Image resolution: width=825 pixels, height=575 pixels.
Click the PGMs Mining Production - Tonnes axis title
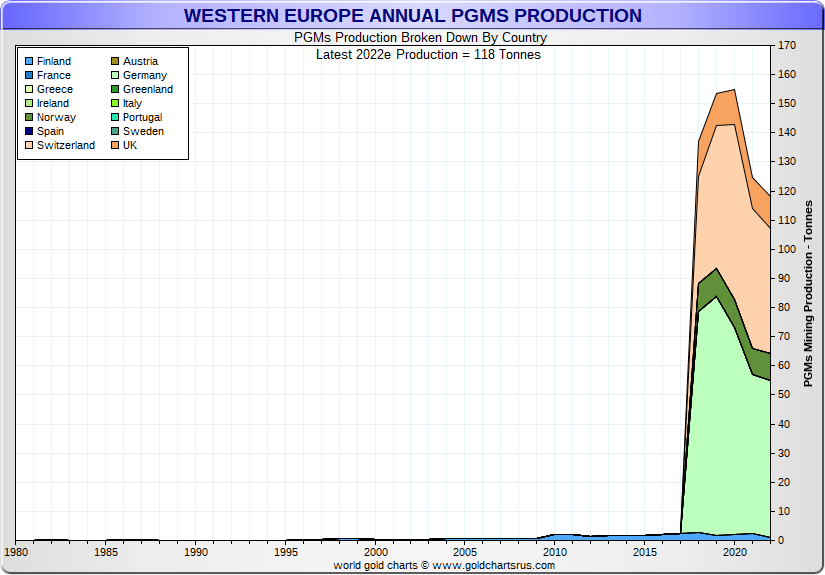pos(809,293)
